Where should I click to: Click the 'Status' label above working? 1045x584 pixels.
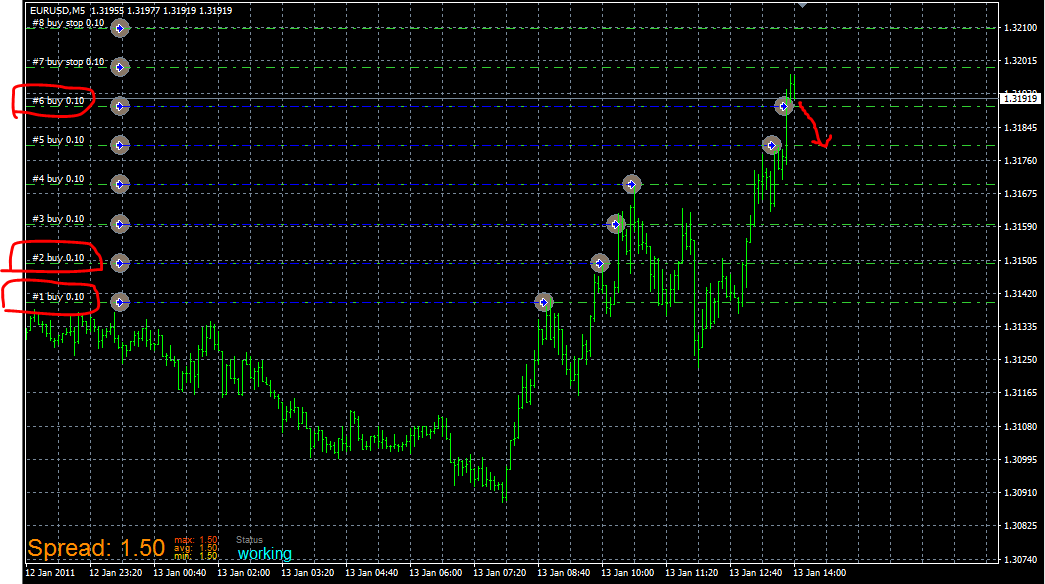[x=249, y=540]
